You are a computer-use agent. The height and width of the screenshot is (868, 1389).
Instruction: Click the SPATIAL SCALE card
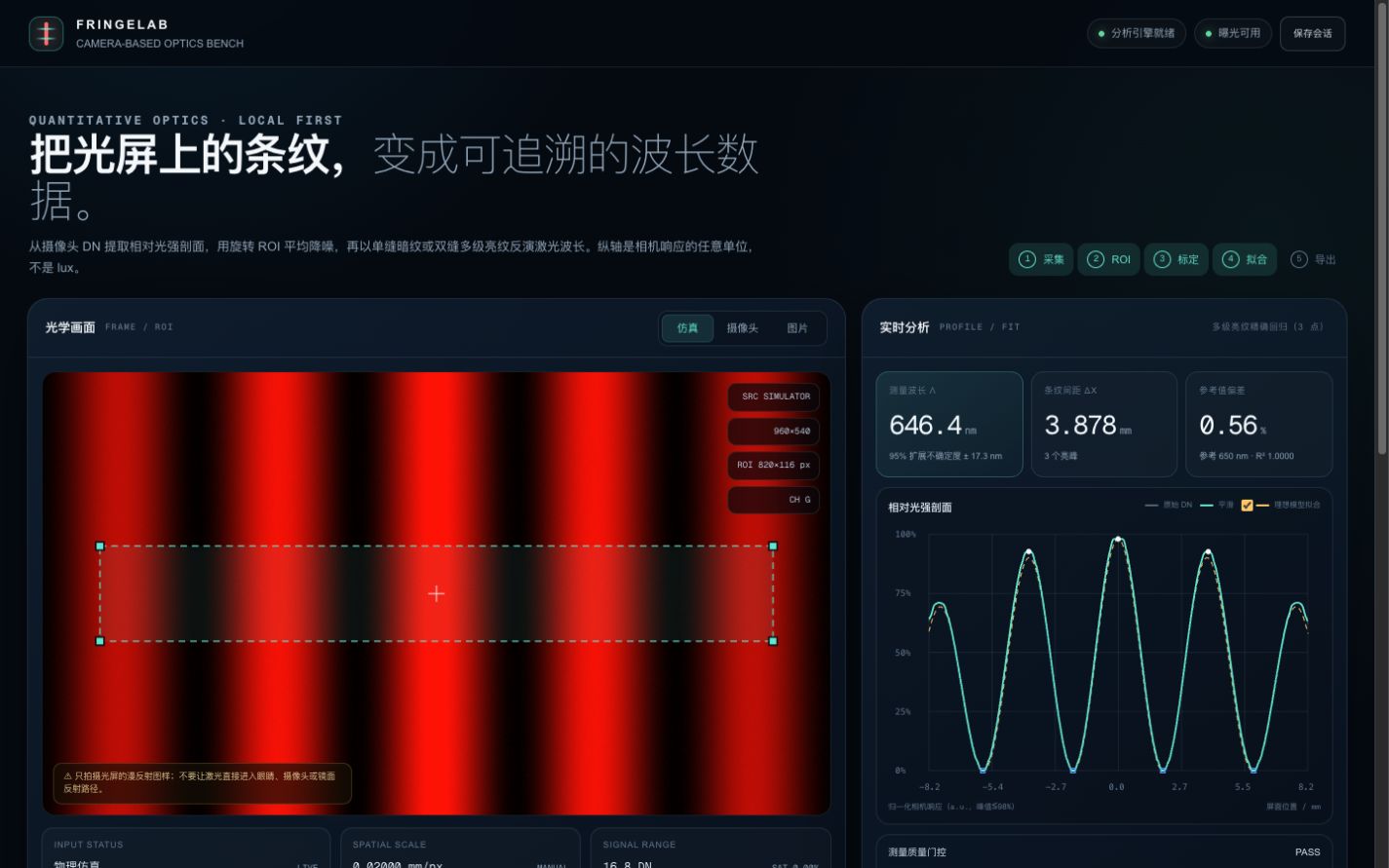462,849
